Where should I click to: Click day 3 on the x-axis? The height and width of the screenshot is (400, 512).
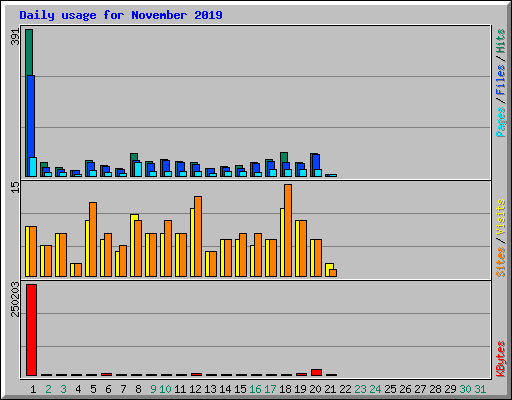(63, 389)
